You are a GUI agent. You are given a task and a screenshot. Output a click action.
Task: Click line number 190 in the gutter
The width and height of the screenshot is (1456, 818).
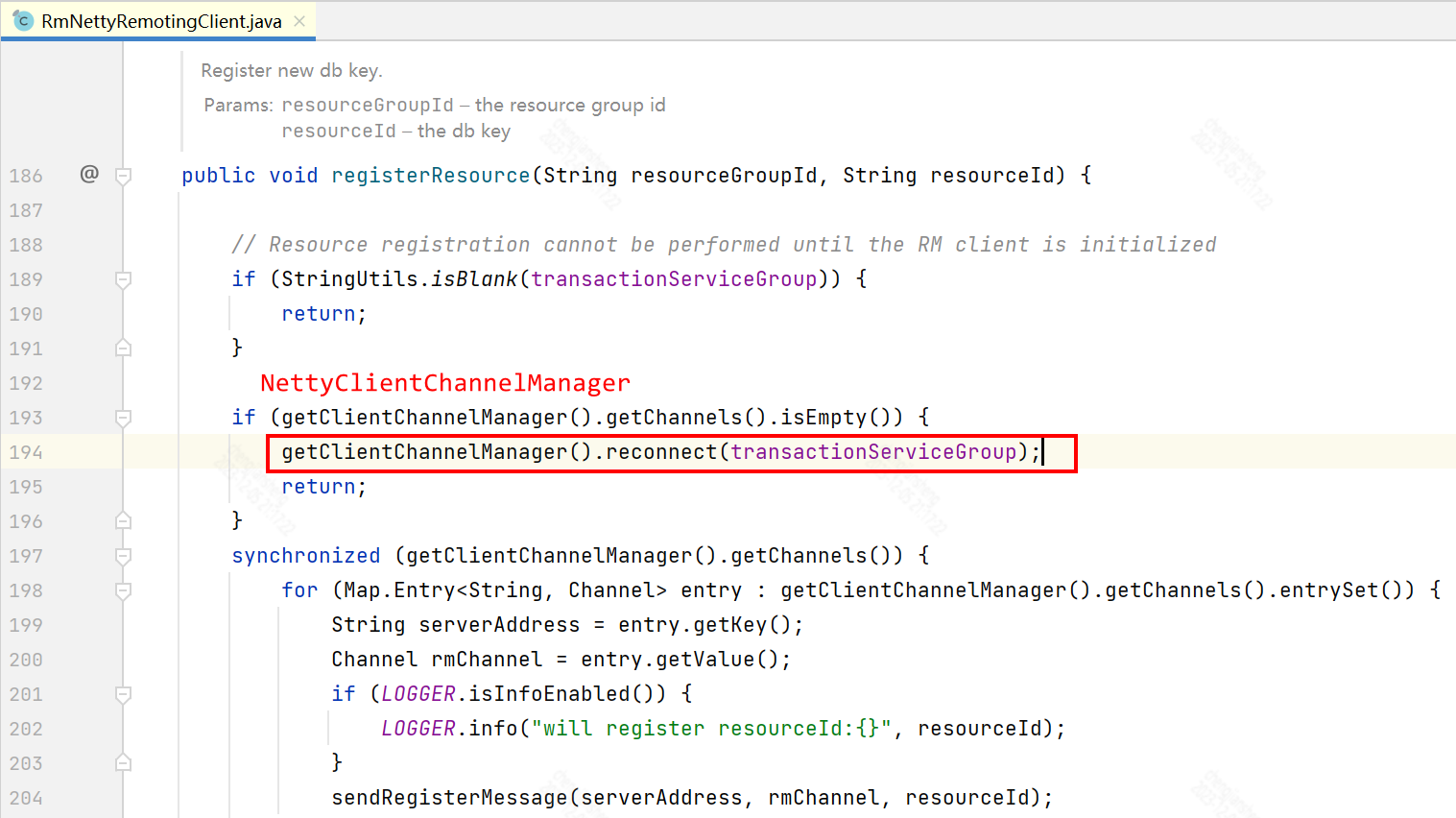point(26,314)
